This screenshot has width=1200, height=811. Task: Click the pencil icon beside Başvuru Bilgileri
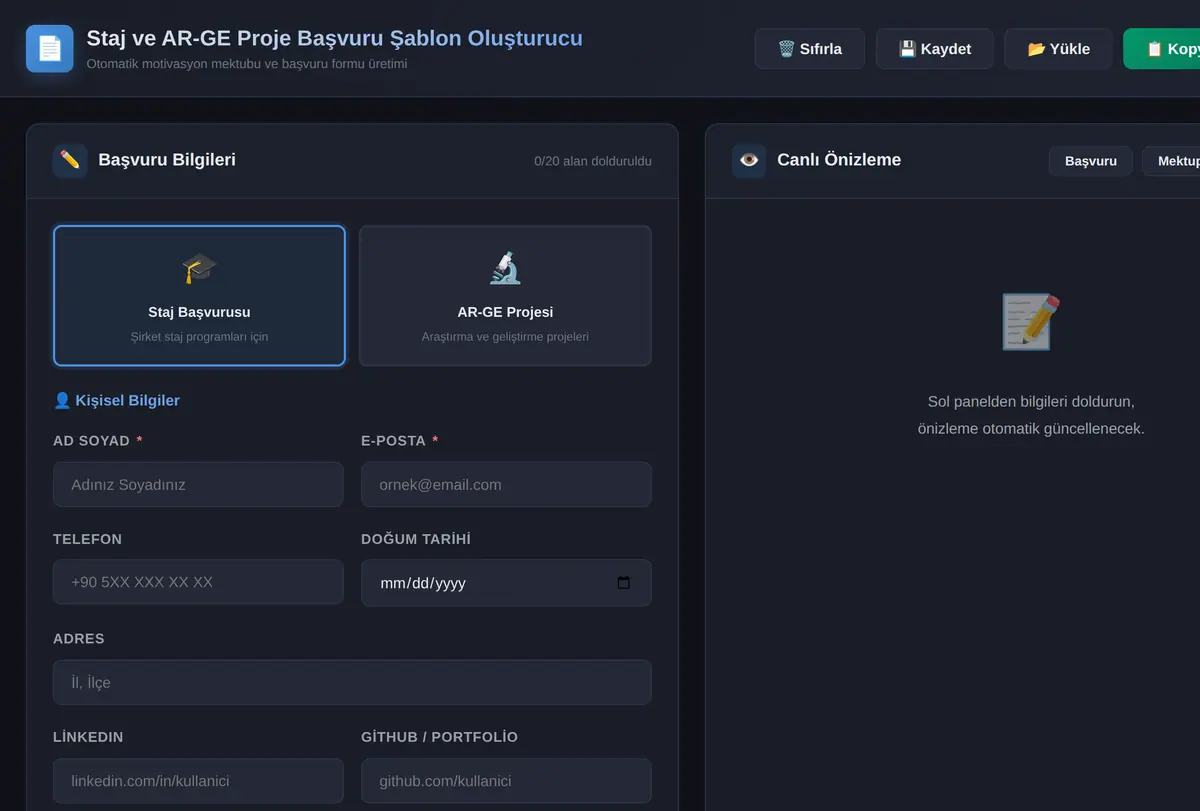70,160
